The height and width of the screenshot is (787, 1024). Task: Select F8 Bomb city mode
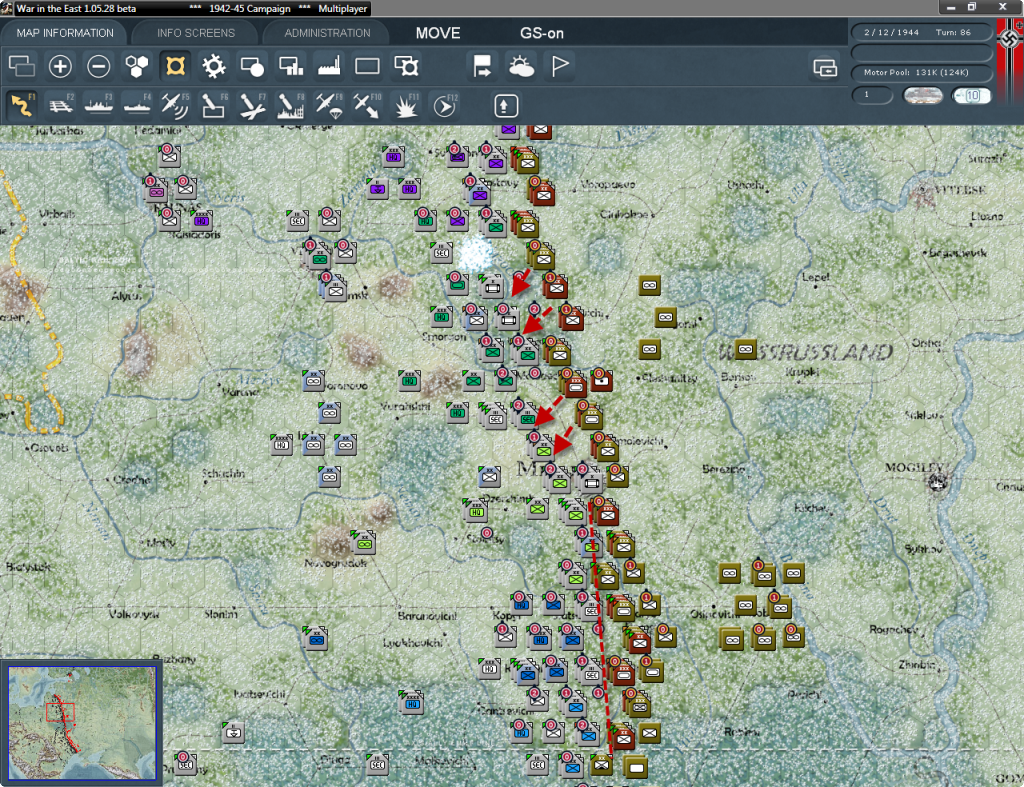291,106
